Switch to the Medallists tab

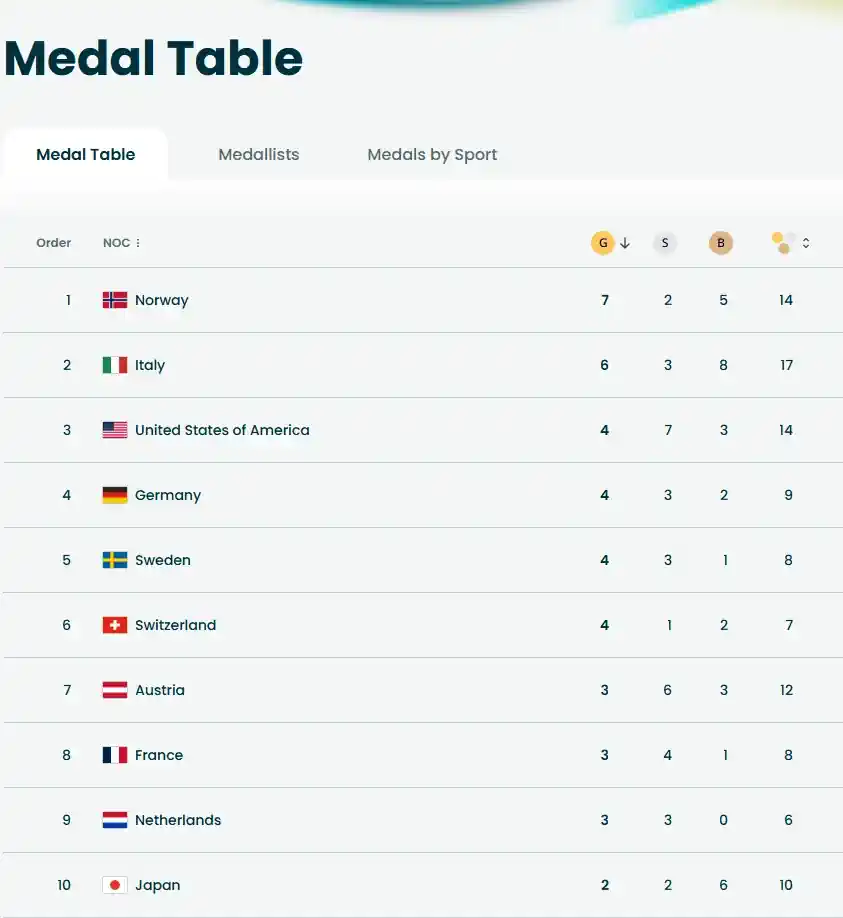(259, 155)
